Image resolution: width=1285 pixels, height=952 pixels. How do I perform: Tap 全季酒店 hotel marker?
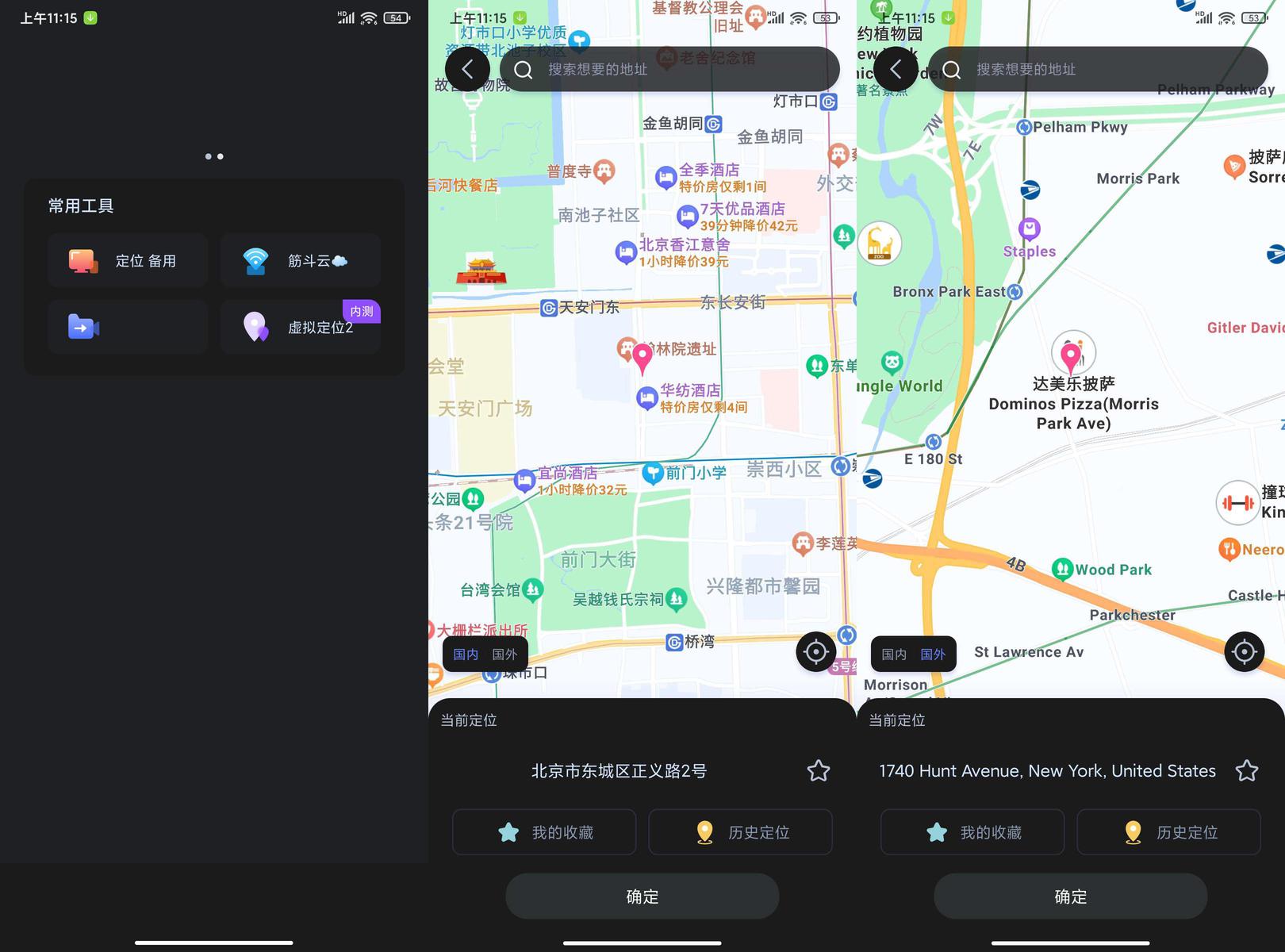[666, 178]
